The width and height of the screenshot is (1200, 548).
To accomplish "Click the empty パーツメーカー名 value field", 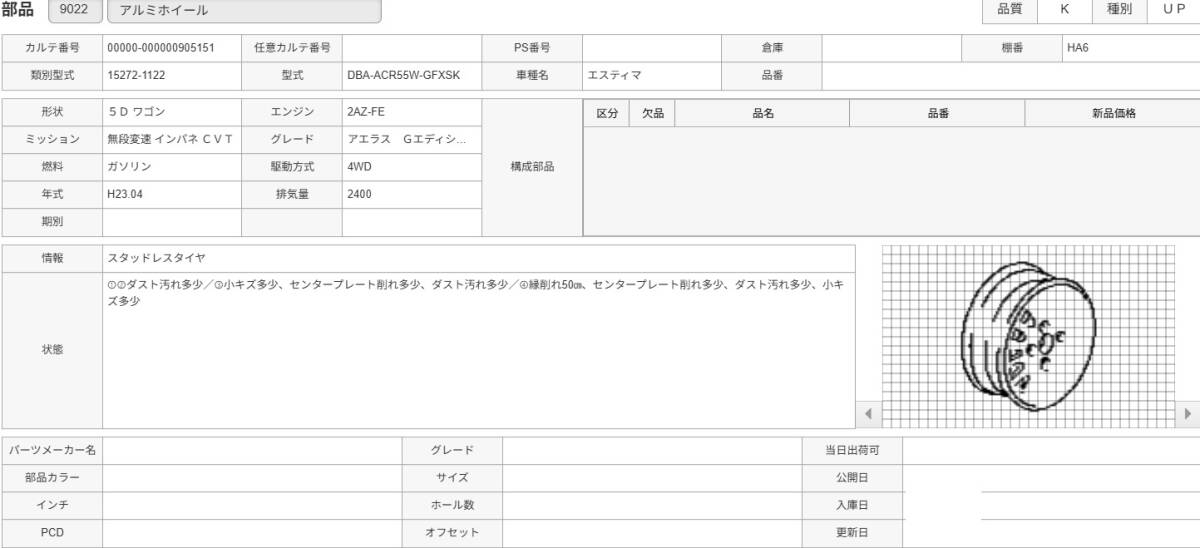I will tap(252, 451).
